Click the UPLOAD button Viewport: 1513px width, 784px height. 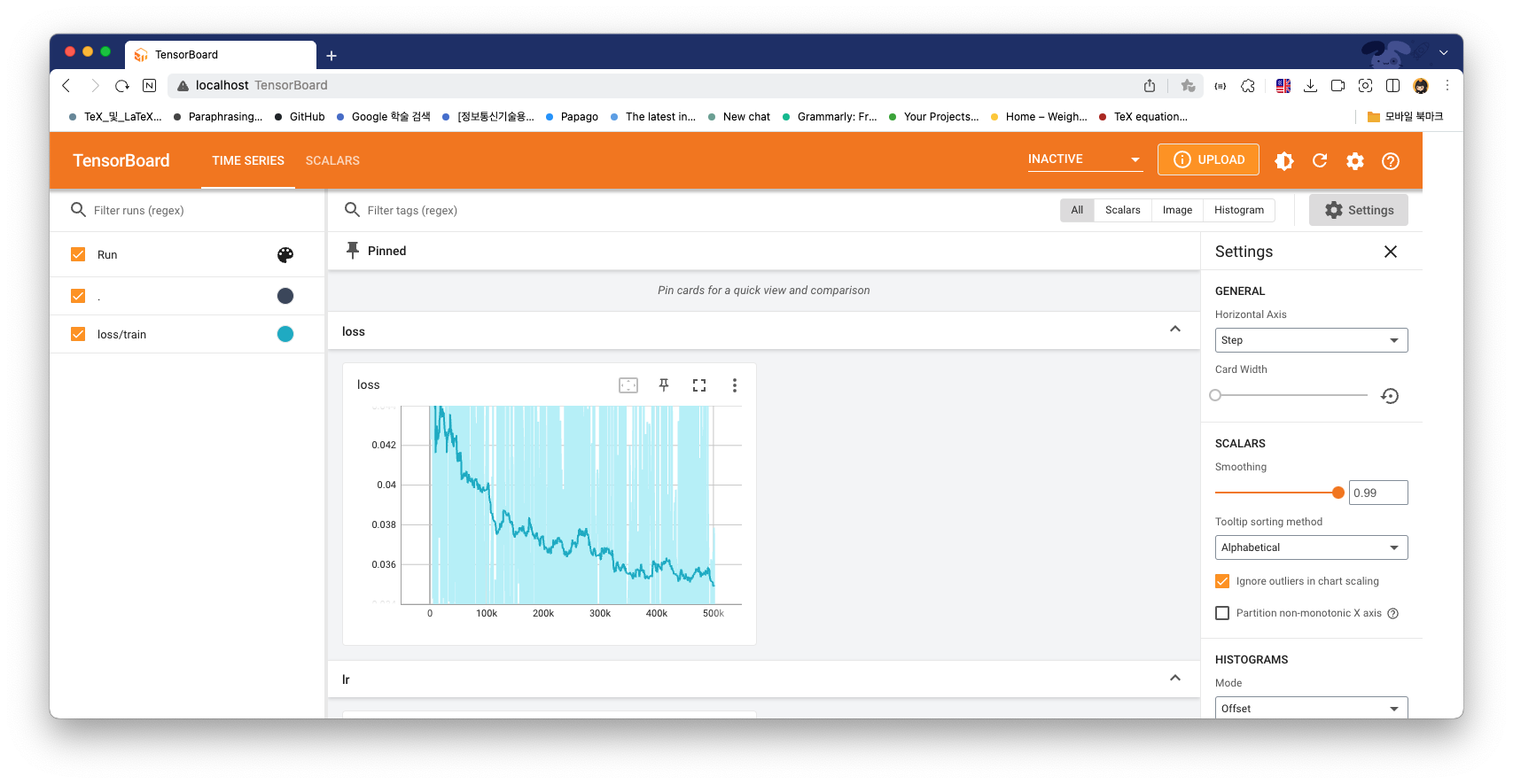(x=1208, y=159)
